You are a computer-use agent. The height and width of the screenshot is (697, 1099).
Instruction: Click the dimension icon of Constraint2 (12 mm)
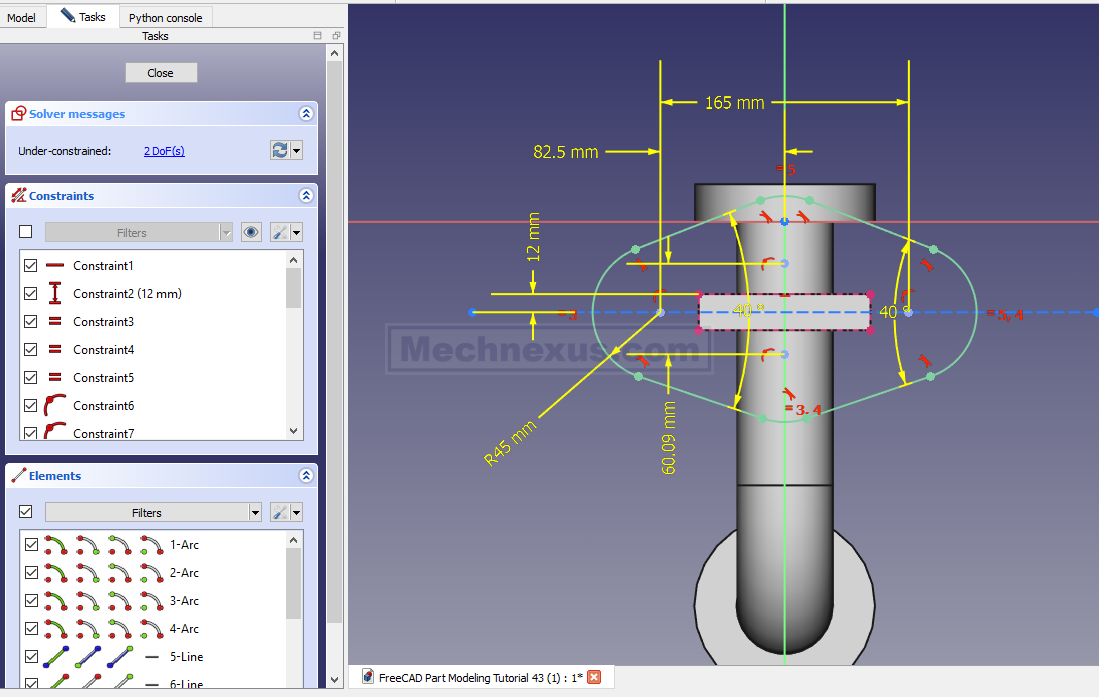[x=55, y=294]
